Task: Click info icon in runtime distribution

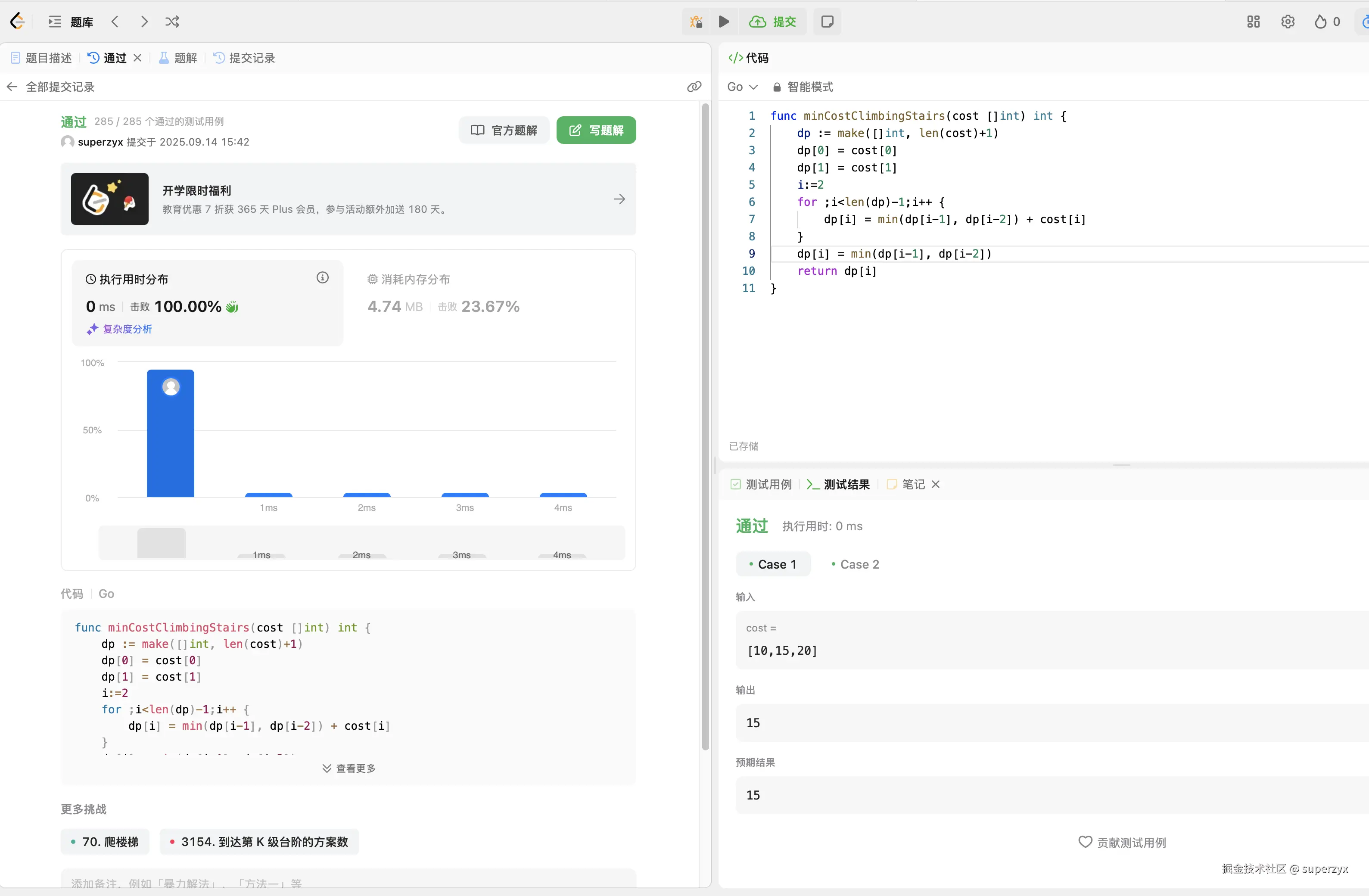Action: [x=322, y=278]
